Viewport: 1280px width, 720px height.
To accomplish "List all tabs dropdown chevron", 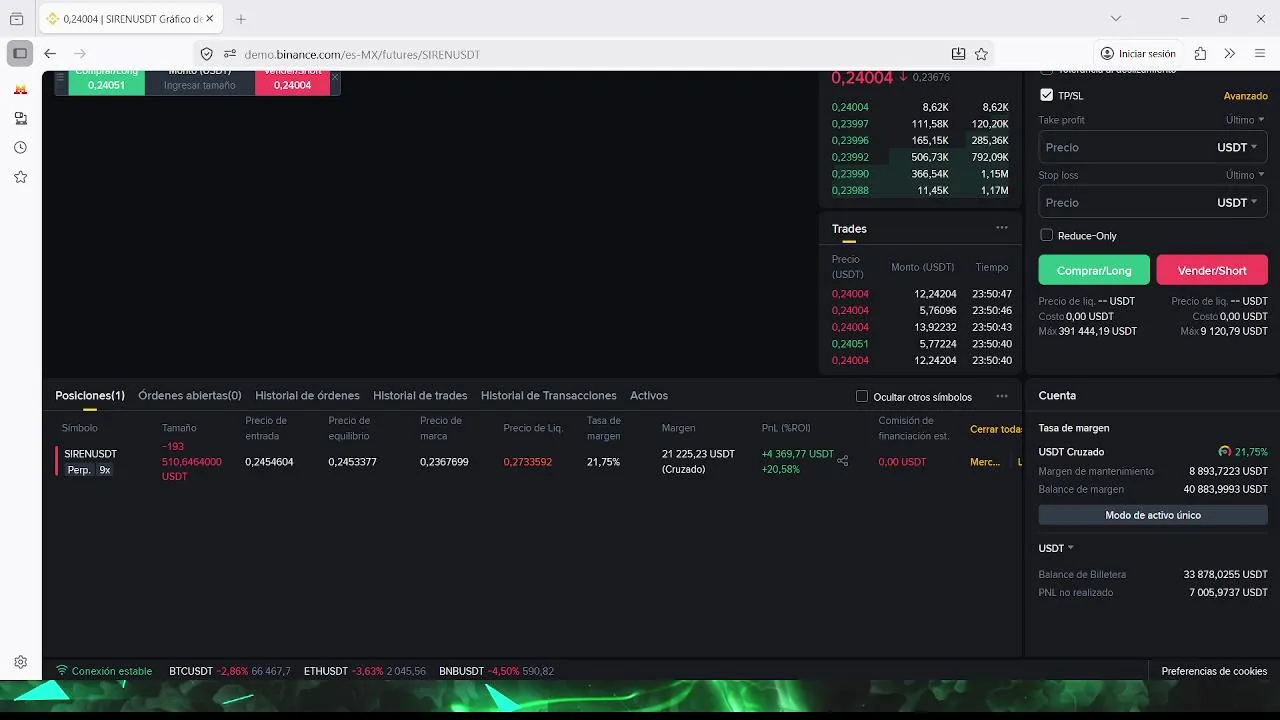I will pos(1116,19).
